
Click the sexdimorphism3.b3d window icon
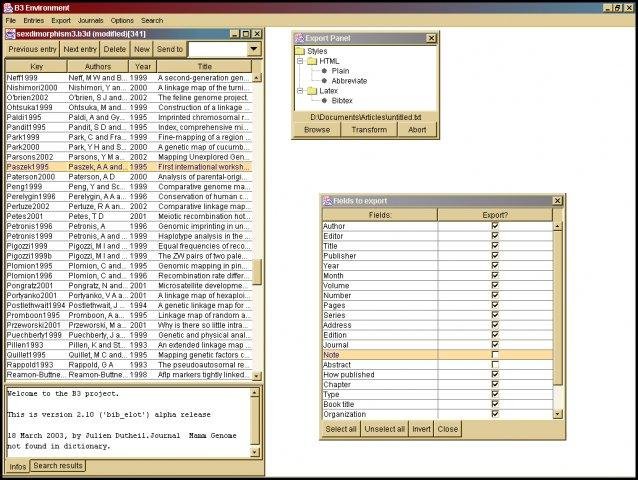(10, 34)
